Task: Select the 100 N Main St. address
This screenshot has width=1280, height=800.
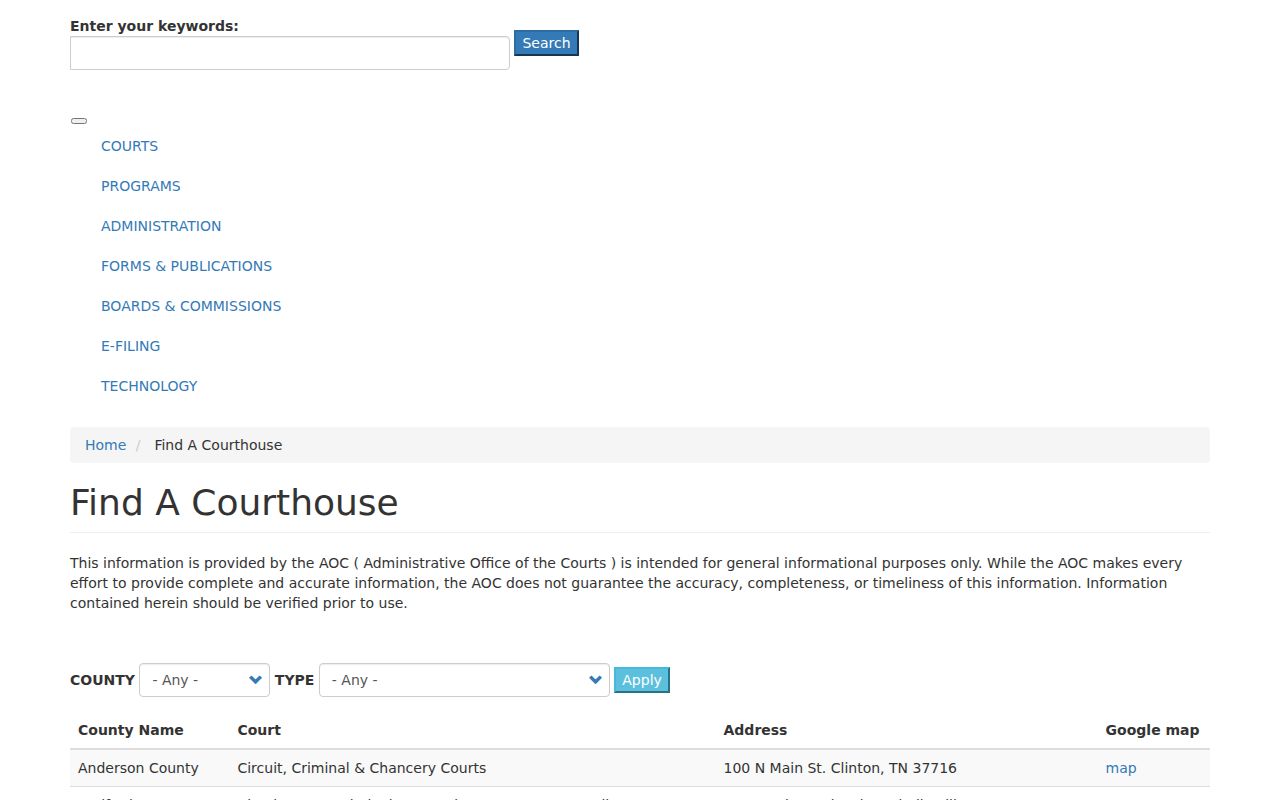Action: (x=840, y=768)
